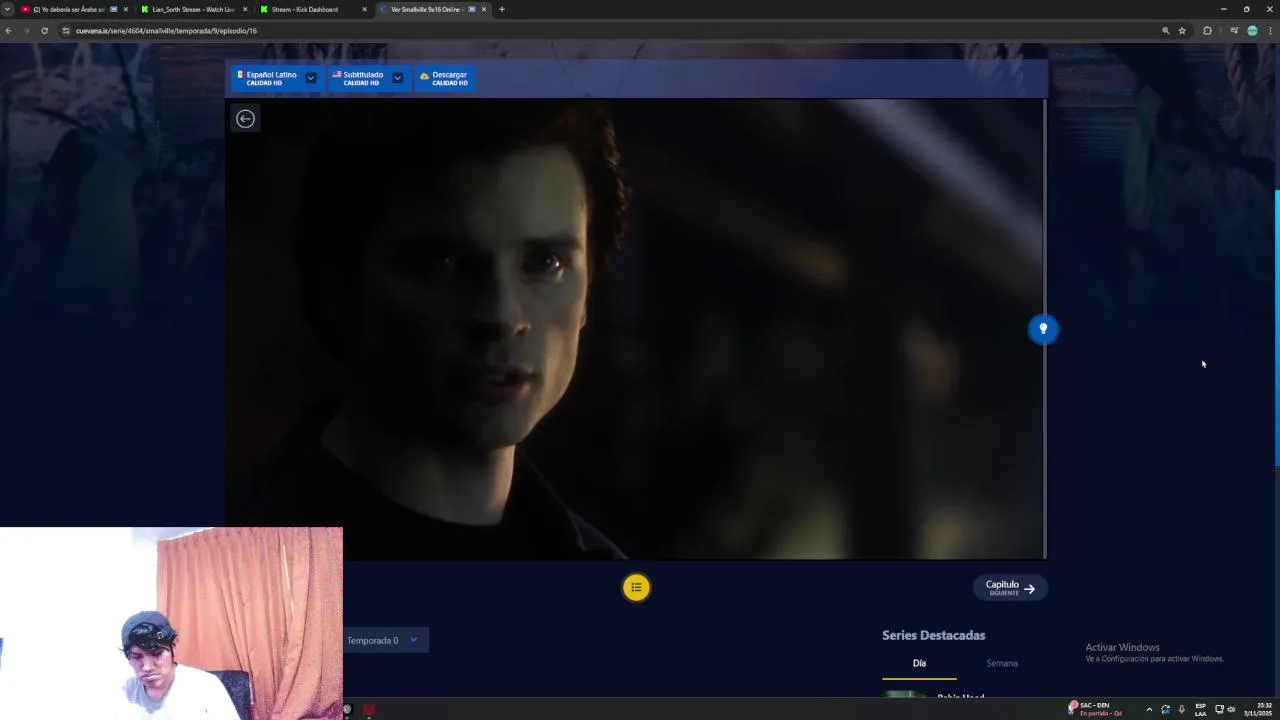1280x720 pixels.
Task: Go to next chapter with Capitulo Siguiente
Action: point(1010,588)
